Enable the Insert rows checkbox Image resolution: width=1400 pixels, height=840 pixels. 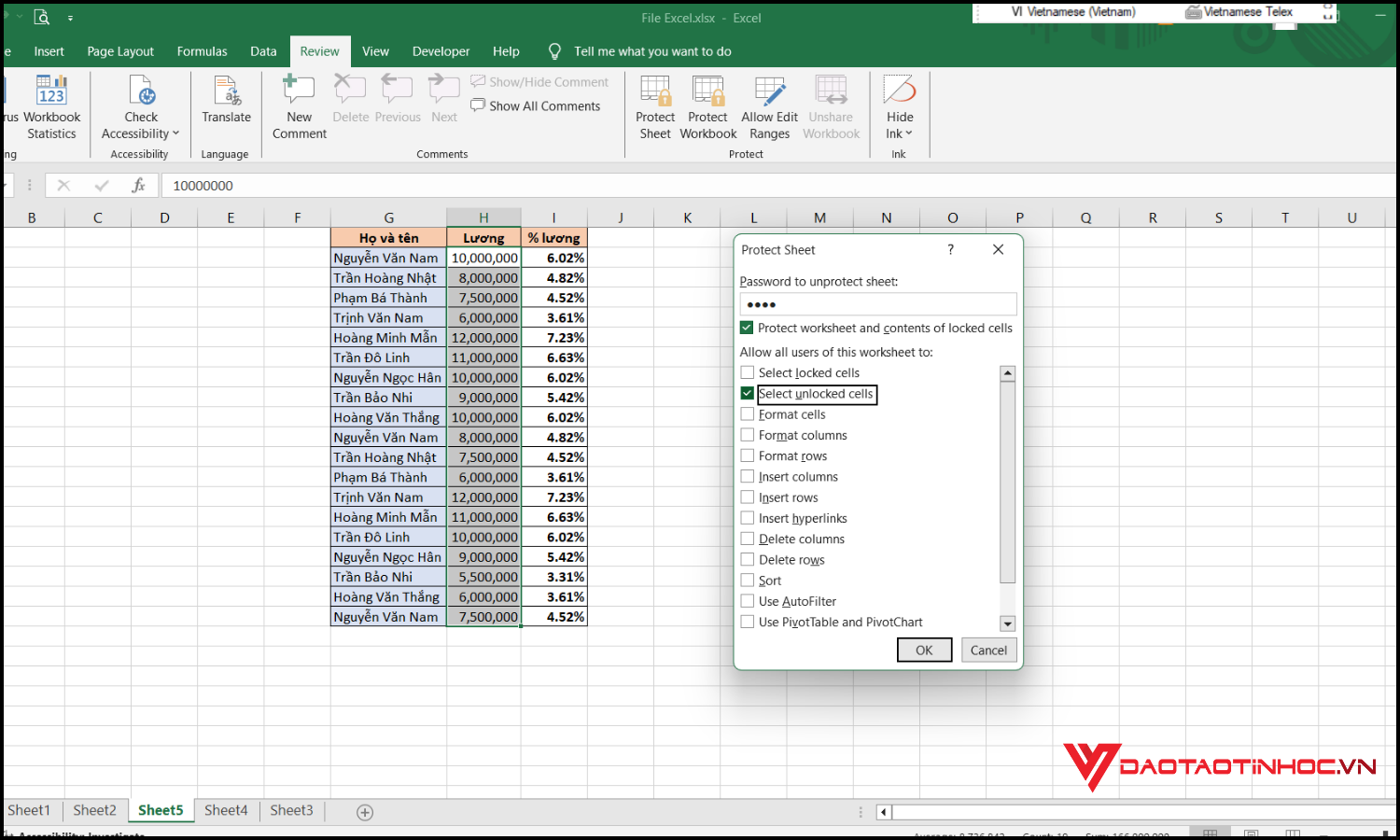pos(748,497)
